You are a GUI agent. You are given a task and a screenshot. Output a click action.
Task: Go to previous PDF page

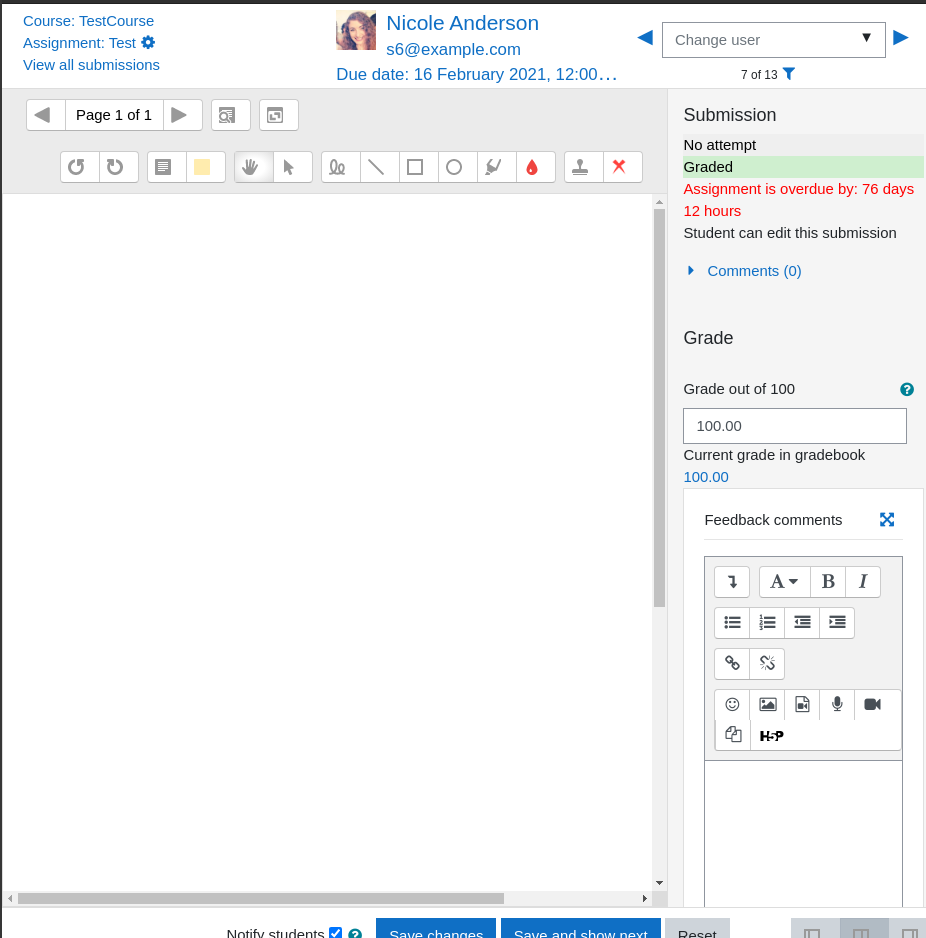point(46,115)
